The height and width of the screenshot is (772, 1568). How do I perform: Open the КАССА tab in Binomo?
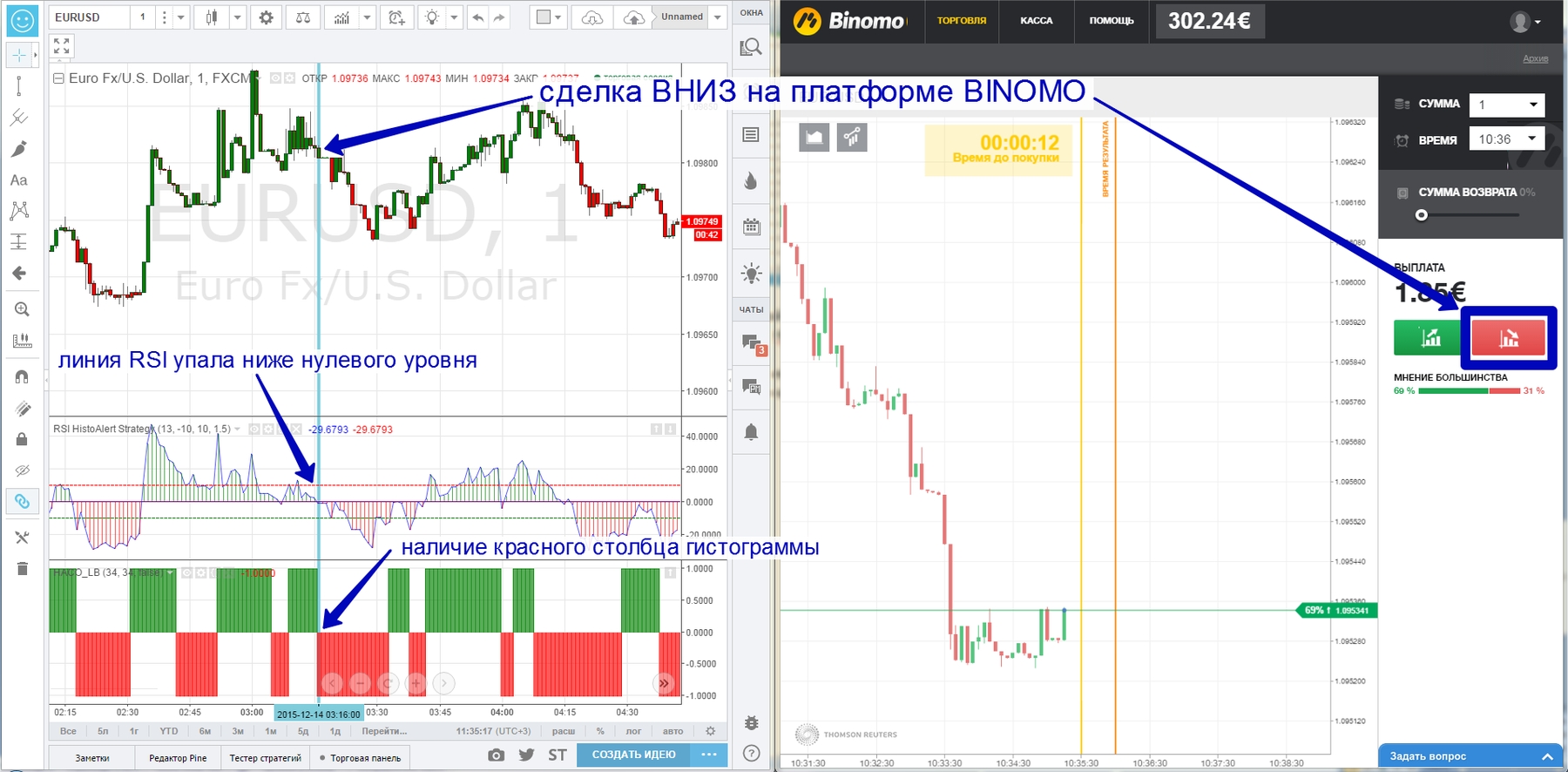click(1037, 21)
